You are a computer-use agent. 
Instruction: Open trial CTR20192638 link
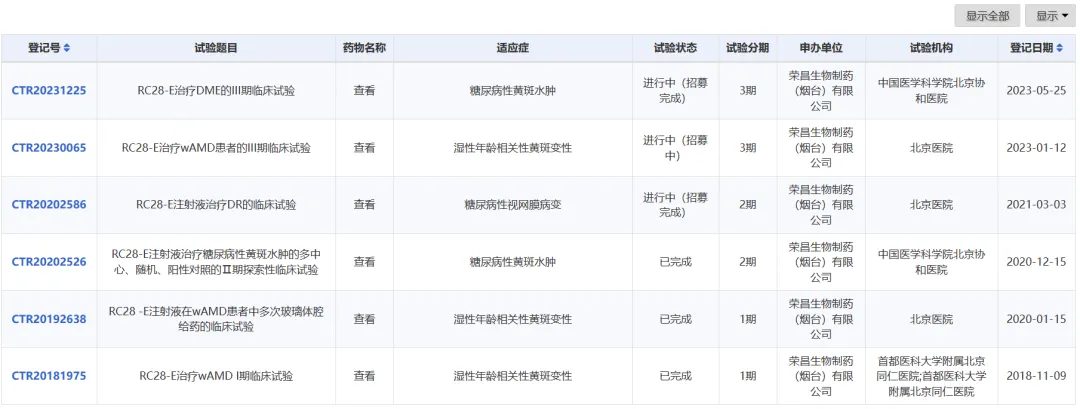49,319
